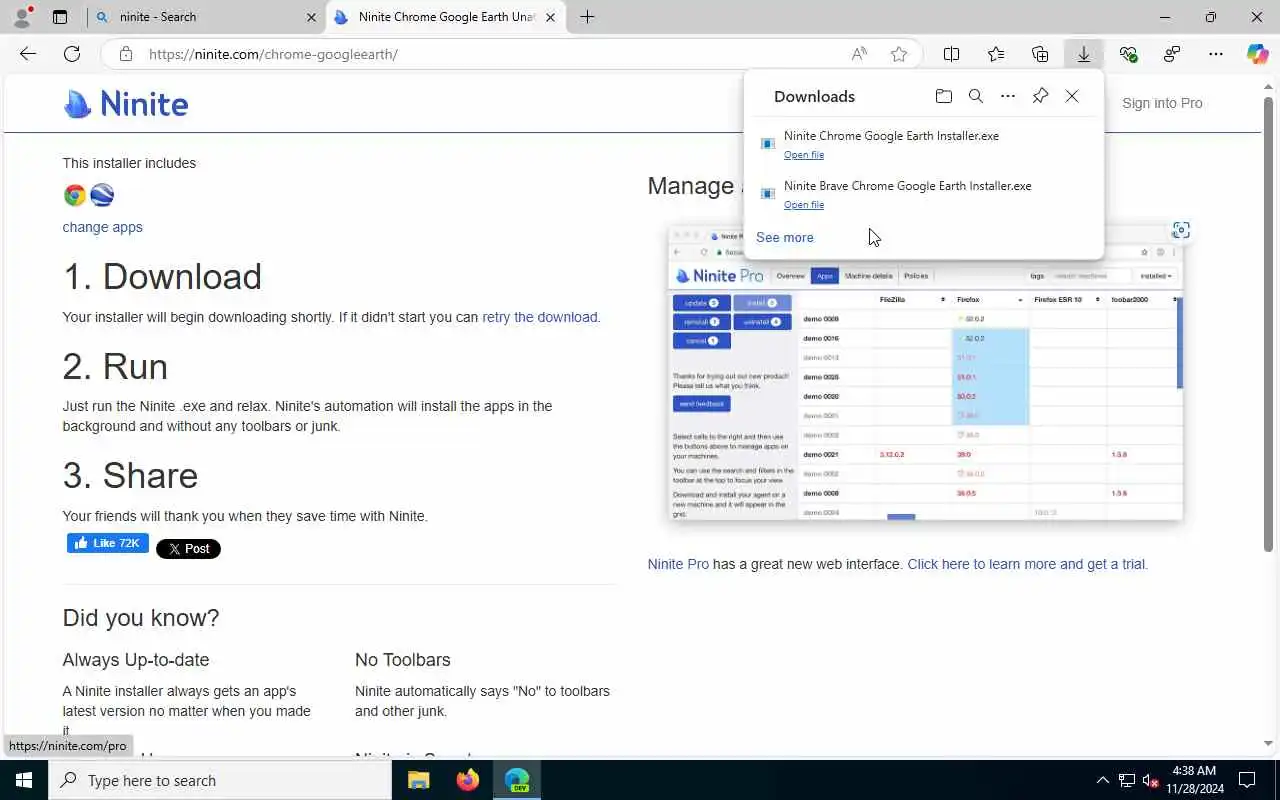Click learn more and get a trial link
This screenshot has width=1280, height=800.
click(1027, 564)
